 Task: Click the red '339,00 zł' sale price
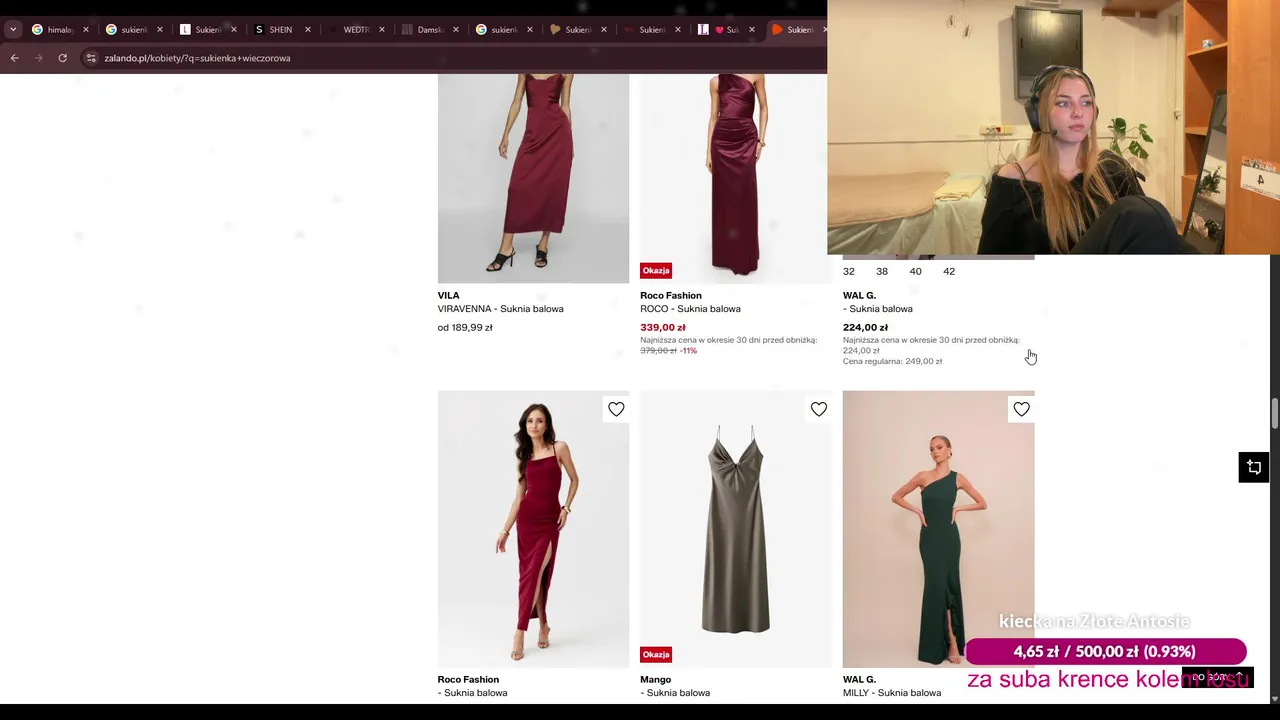point(663,328)
